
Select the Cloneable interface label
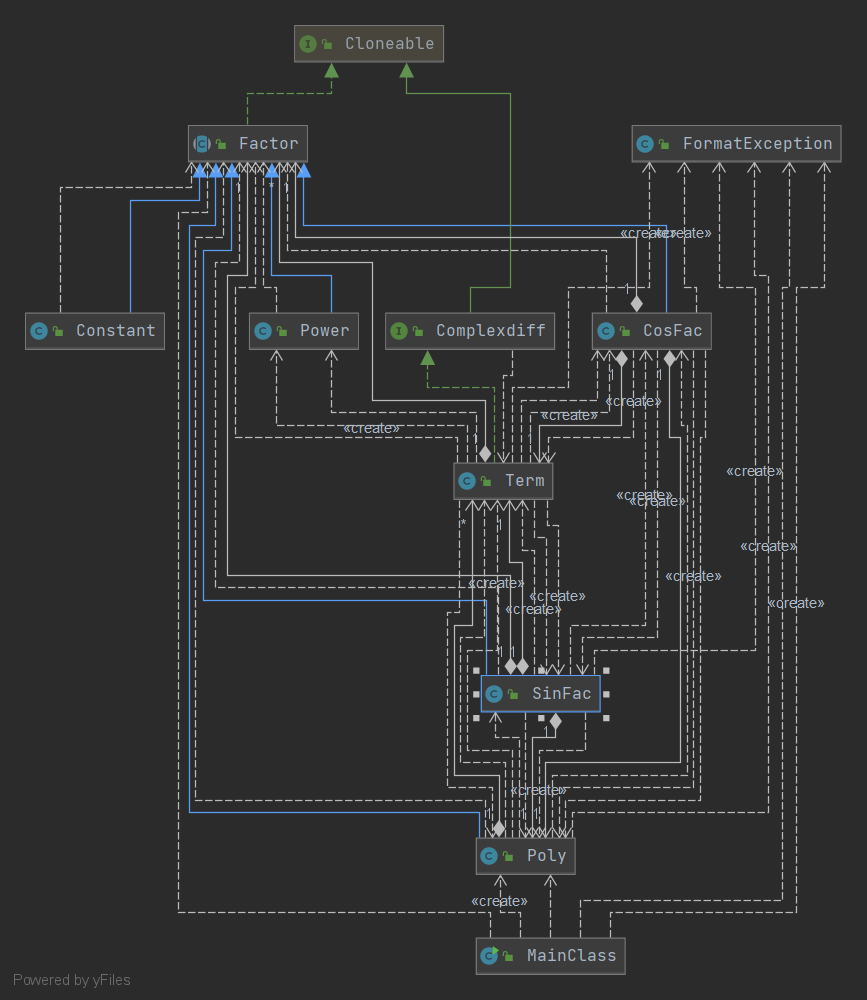(x=389, y=44)
